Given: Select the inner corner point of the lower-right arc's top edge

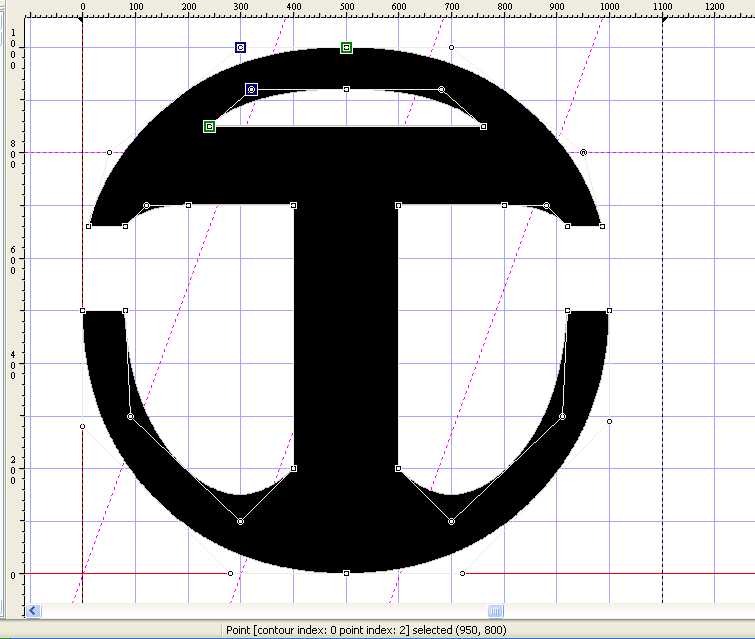Looking at the screenshot, I should click(x=568, y=311).
